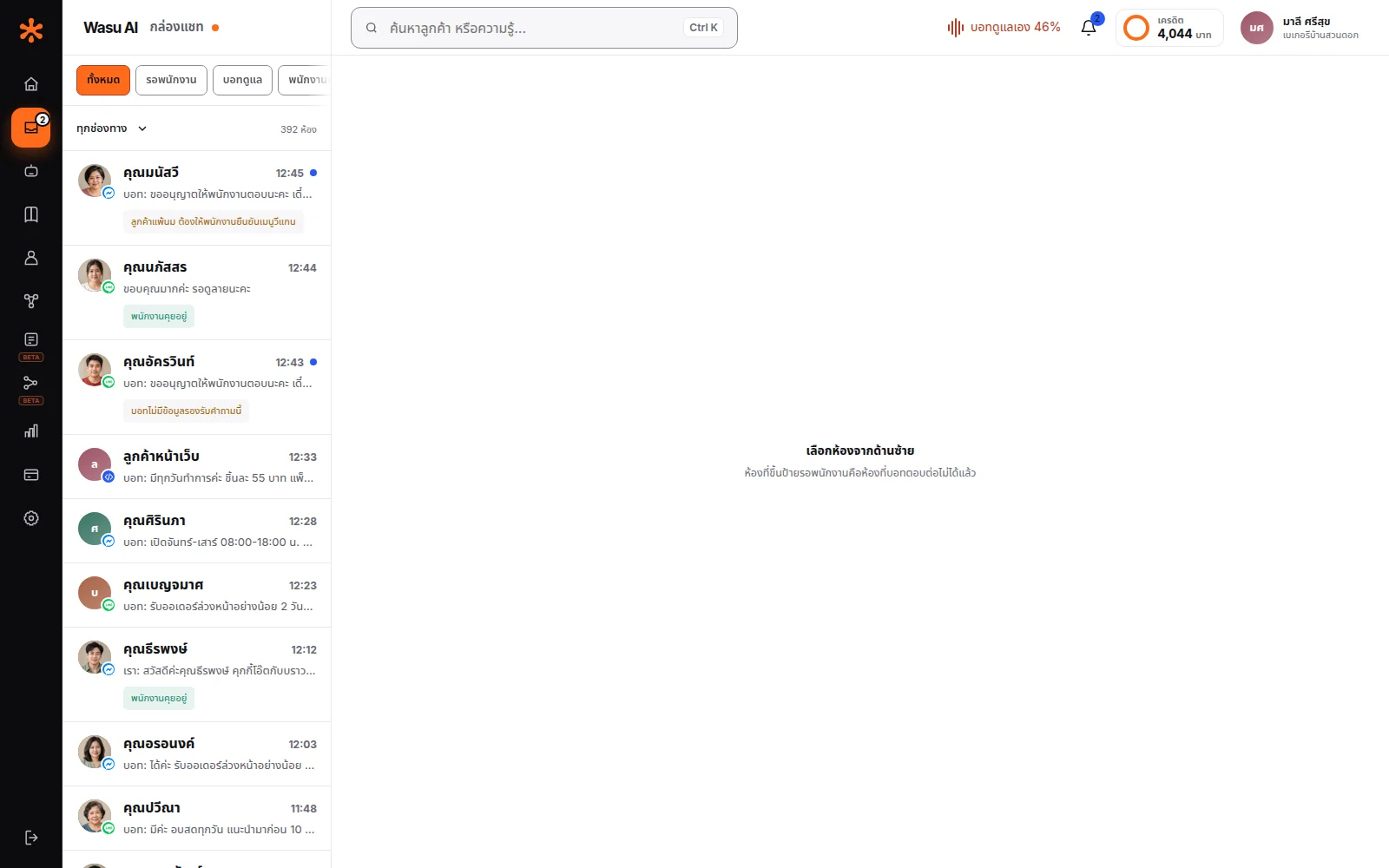This screenshot has width=1389, height=868.
Task: Click the บอทดูแลเอง 46% indicator
Action: pos(1004,28)
